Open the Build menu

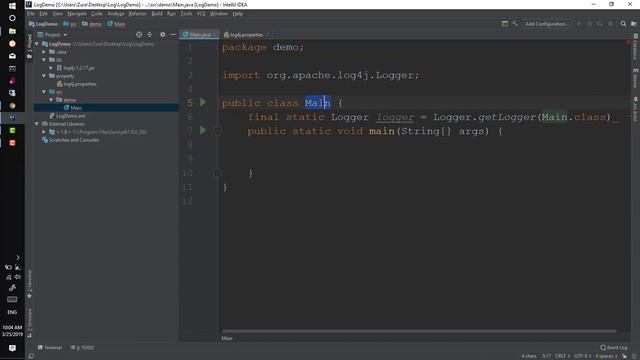[157, 14]
